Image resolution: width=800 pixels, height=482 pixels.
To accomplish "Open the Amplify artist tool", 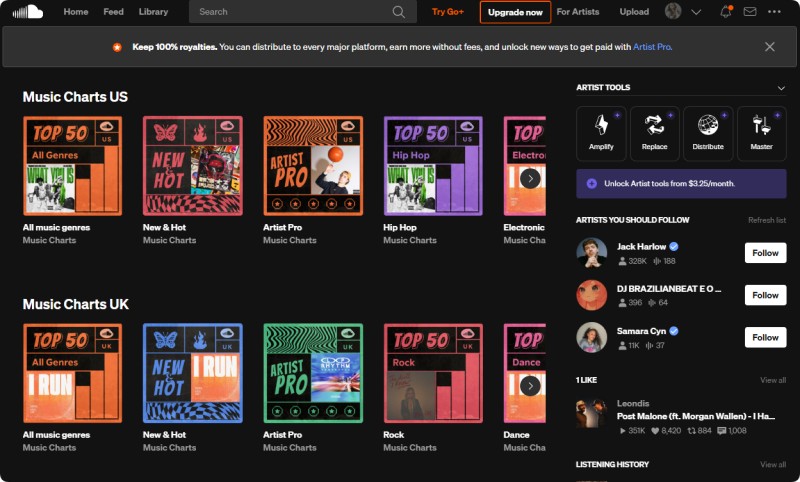I will pyautogui.click(x=601, y=134).
